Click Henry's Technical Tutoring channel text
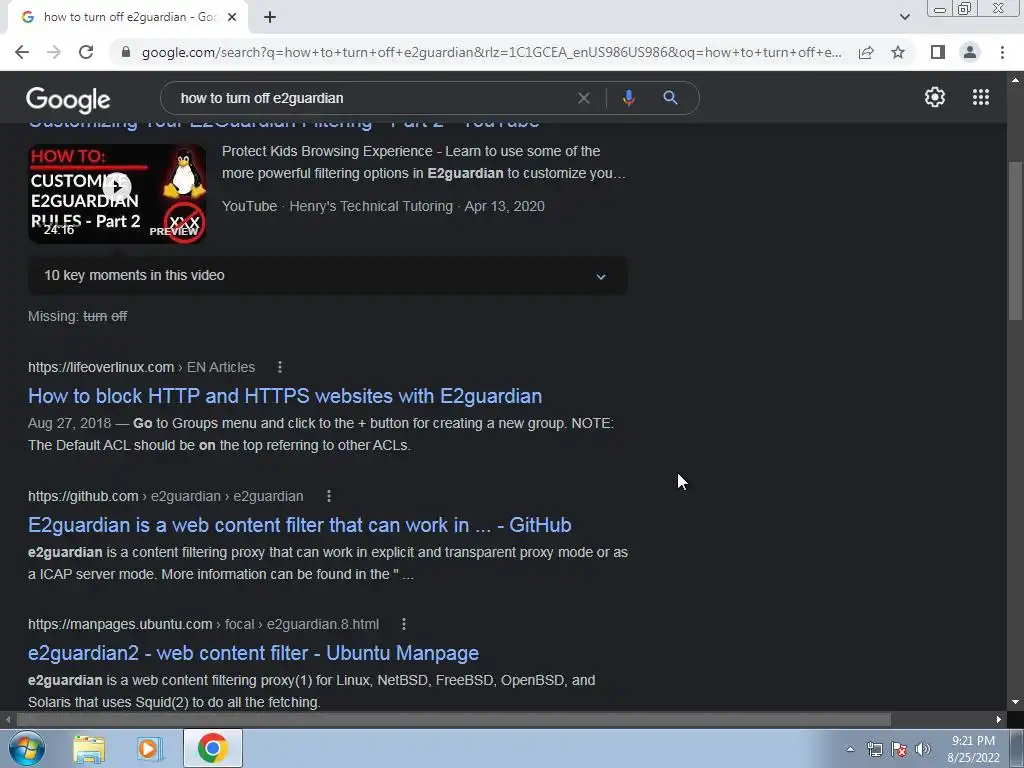The width and height of the screenshot is (1024, 768). (371, 206)
